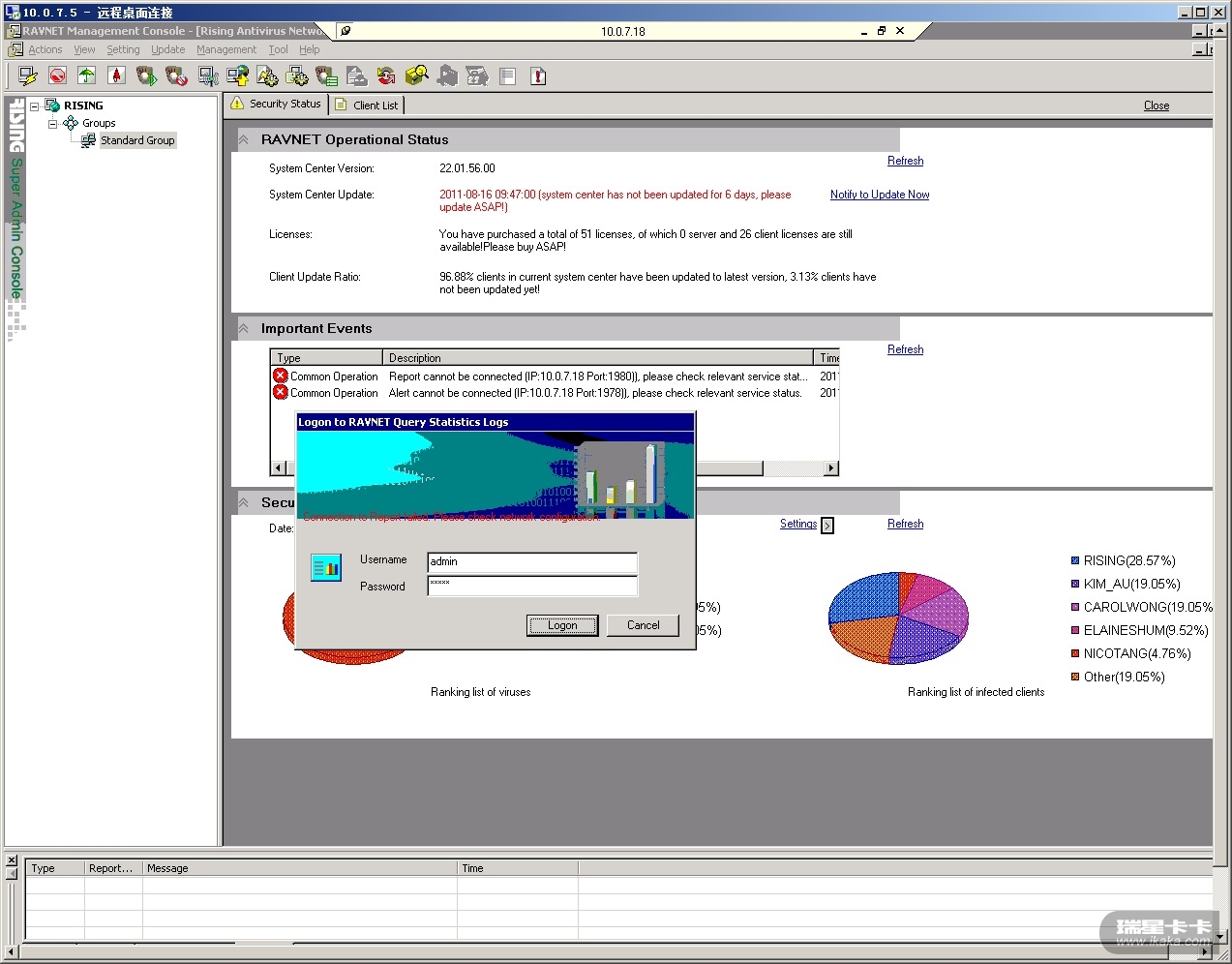The image size is (1232, 964).
Task: Click the RISING root node globe icon
Action: (x=53, y=105)
